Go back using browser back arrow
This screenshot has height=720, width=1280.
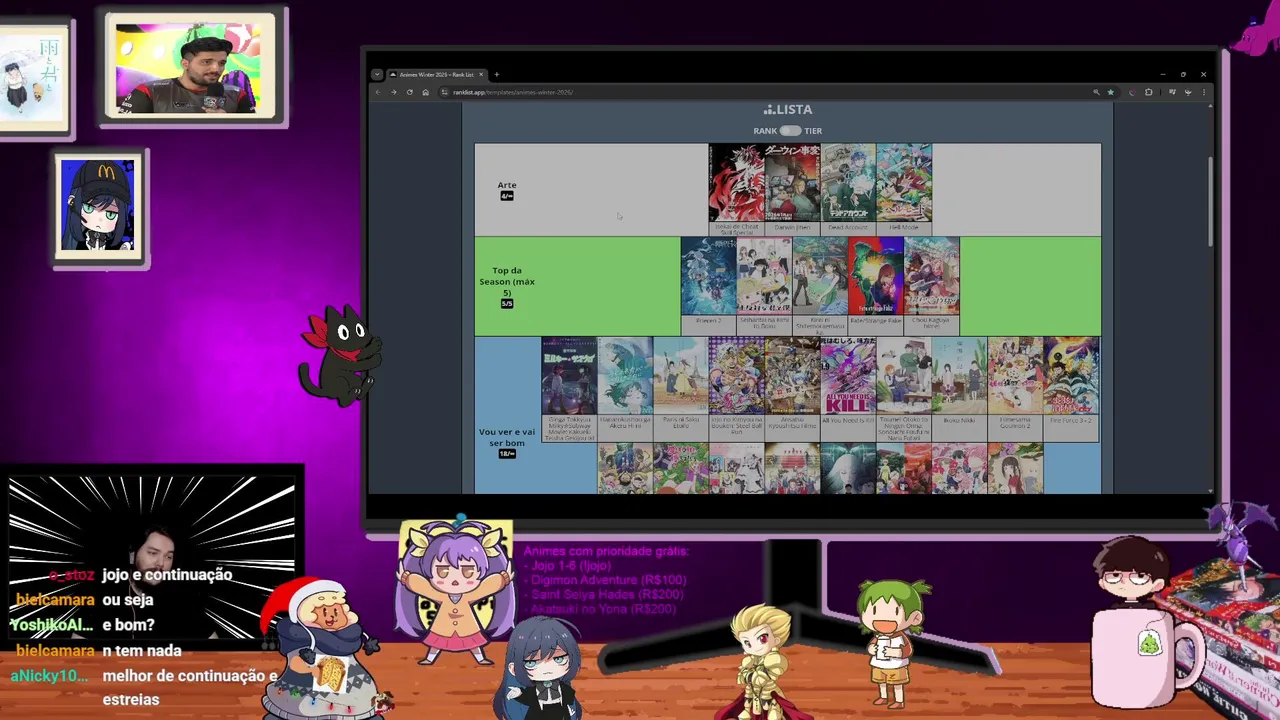pos(378,92)
